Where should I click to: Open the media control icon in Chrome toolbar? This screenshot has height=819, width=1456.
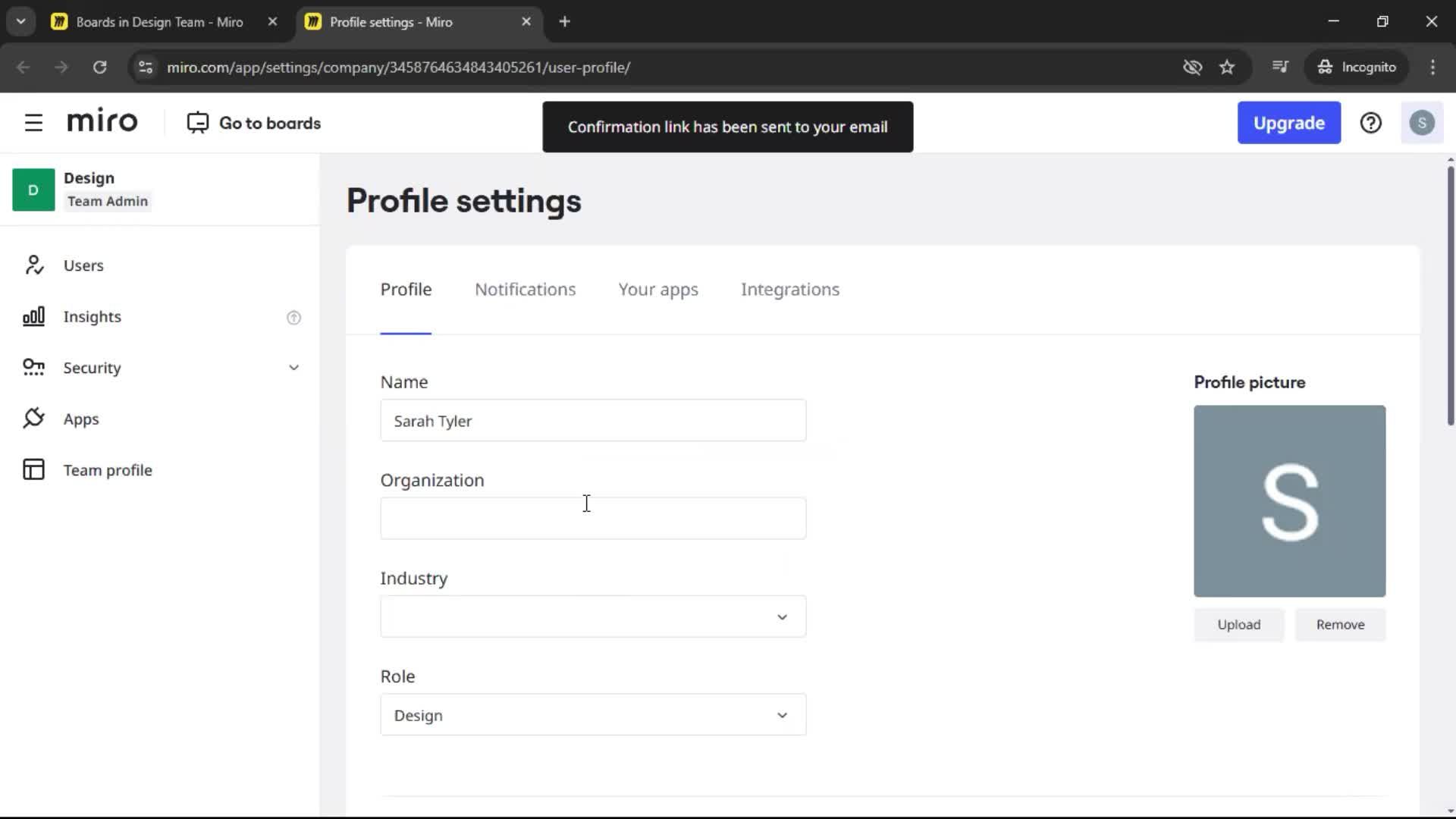[x=1280, y=67]
